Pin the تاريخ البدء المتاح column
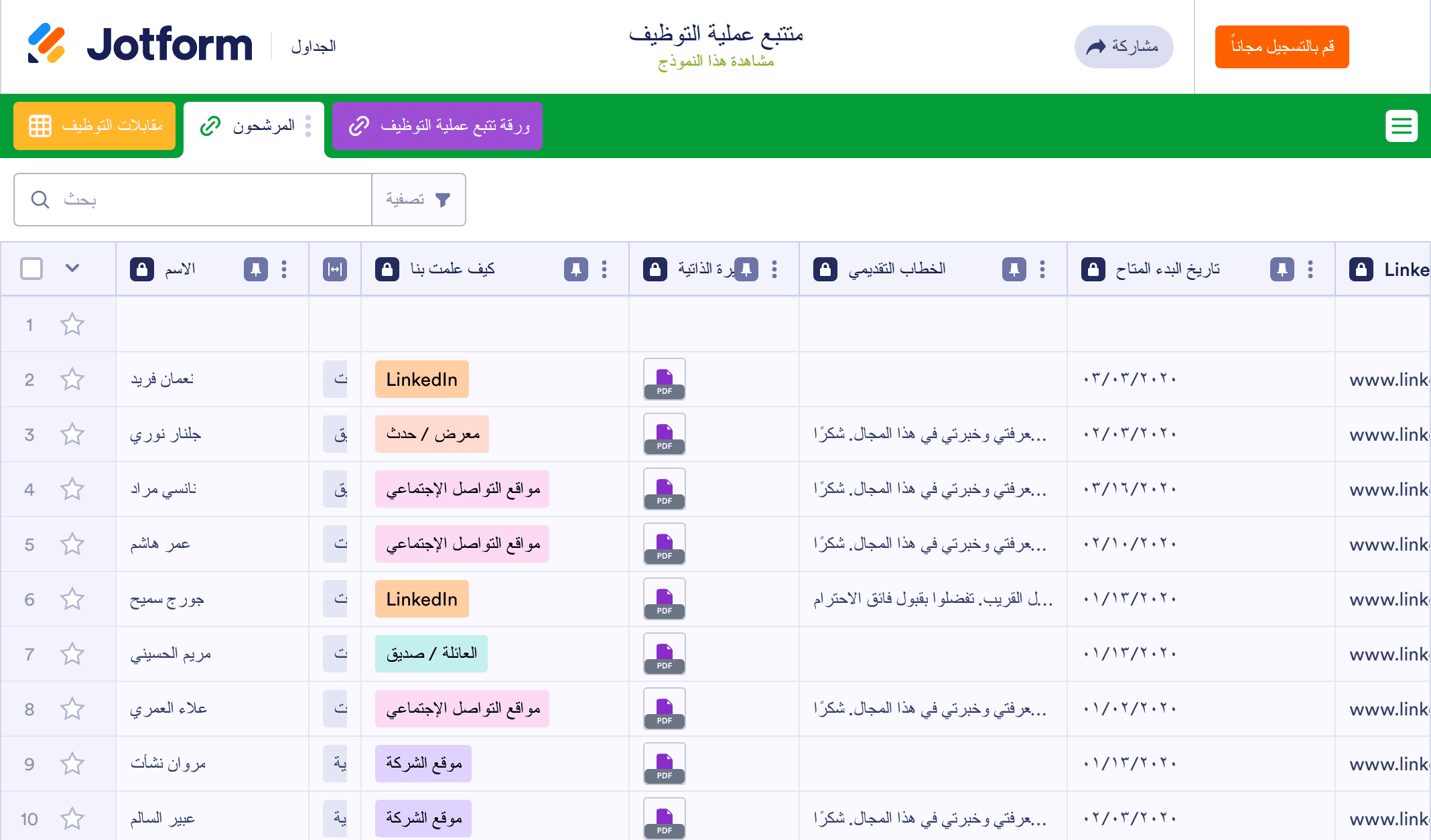 1282,269
